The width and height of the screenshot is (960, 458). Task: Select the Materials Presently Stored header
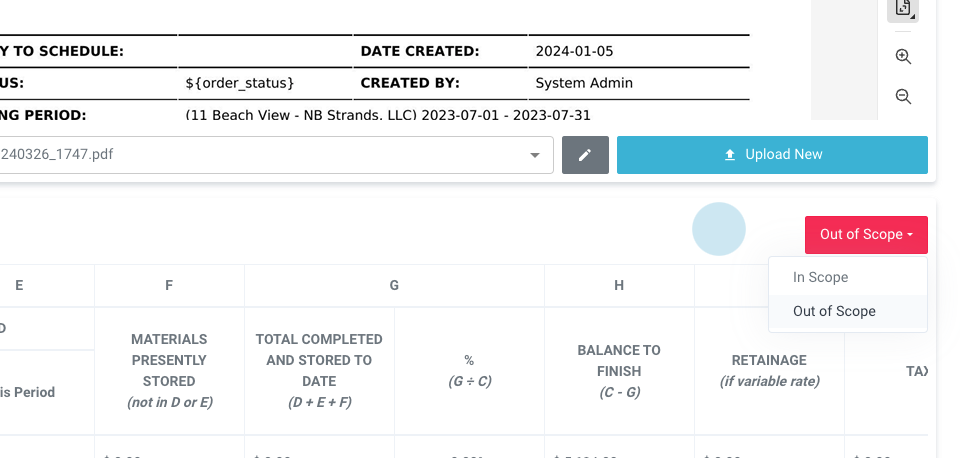click(169, 371)
